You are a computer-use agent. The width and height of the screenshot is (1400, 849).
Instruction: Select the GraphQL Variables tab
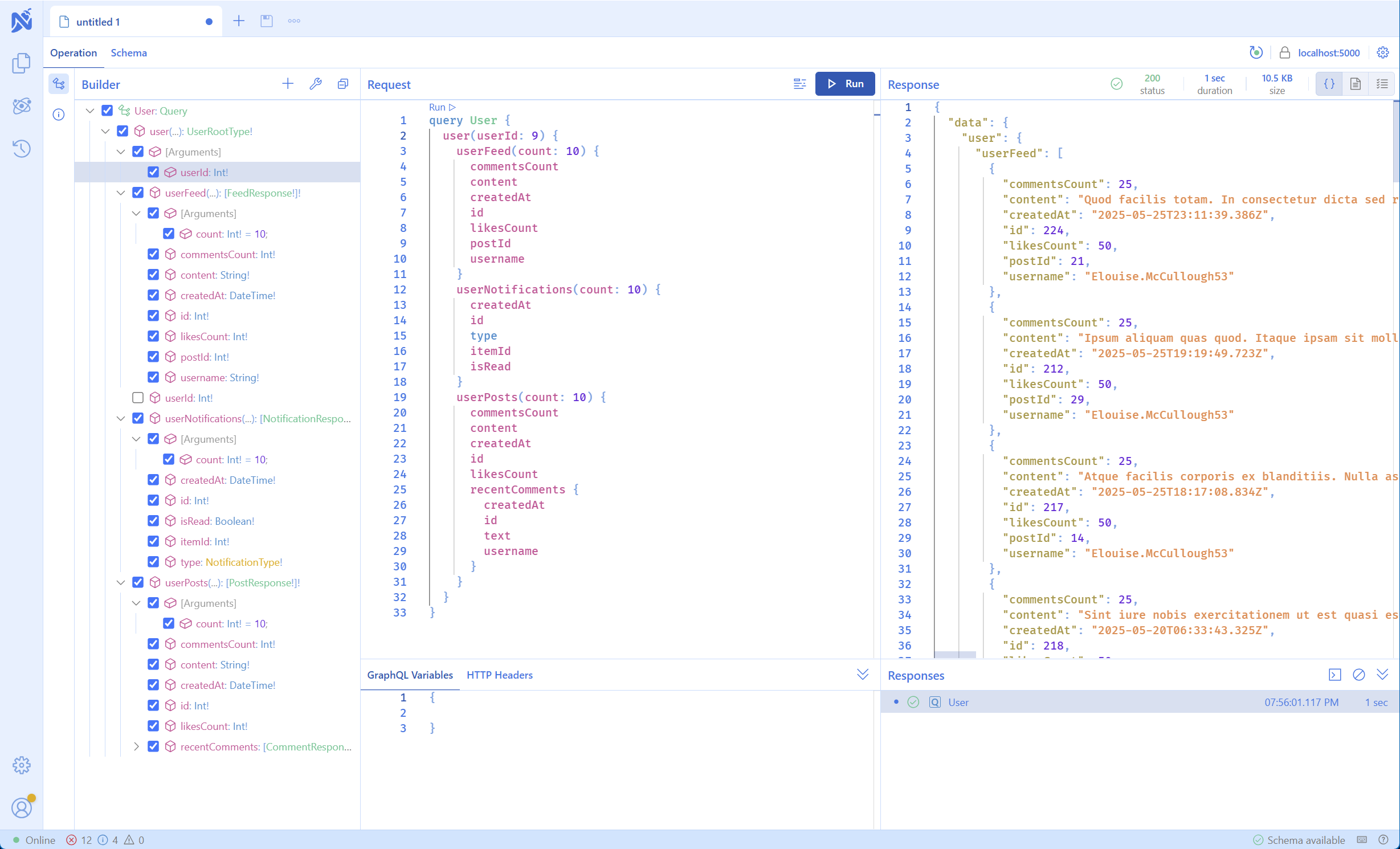pos(410,675)
